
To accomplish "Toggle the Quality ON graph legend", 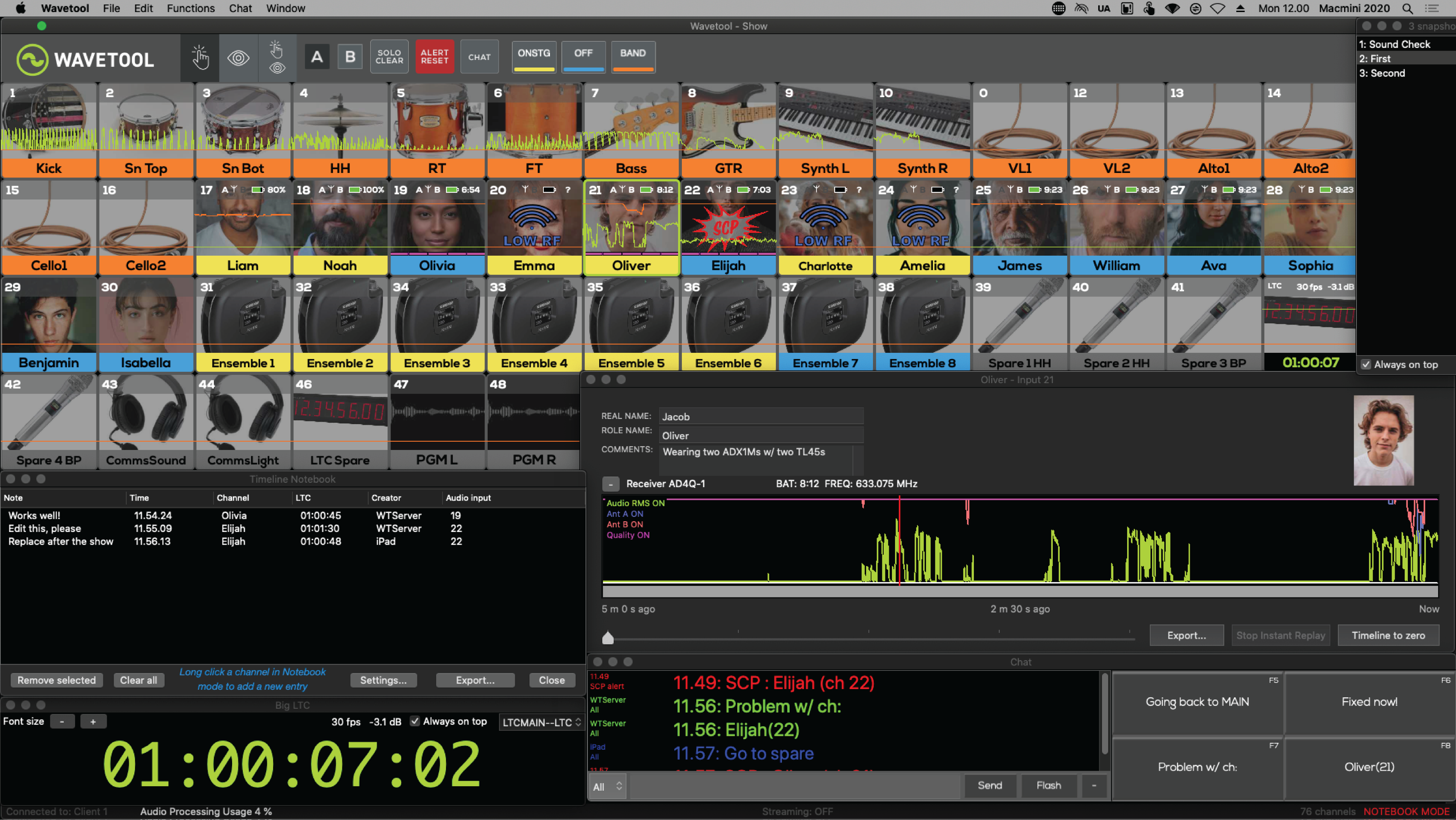I will (628, 535).
